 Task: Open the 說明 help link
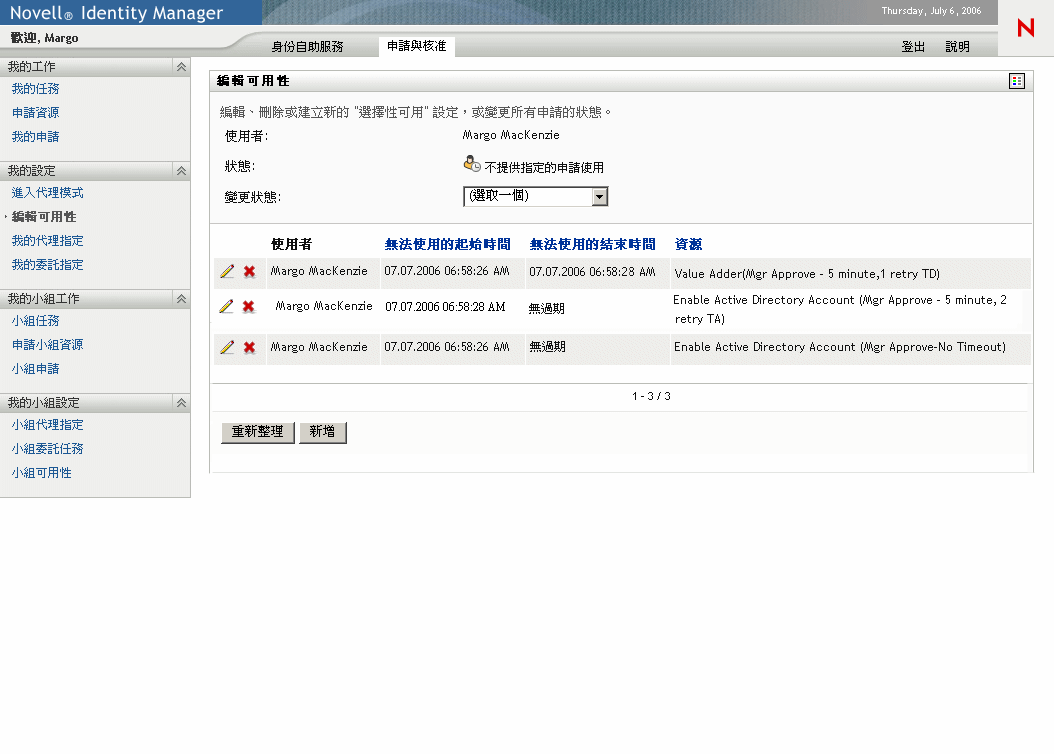click(x=957, y=46)
